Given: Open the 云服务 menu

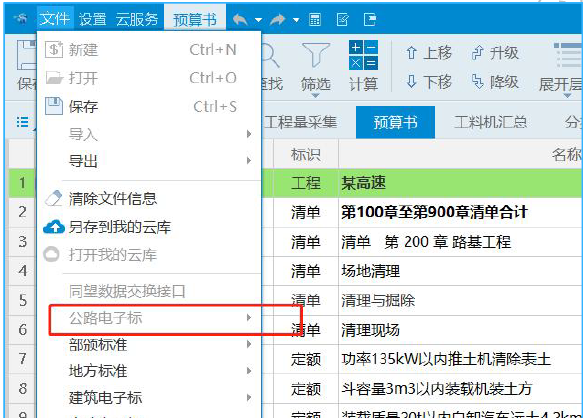Looking at the screenshot, I should [137, 19].
